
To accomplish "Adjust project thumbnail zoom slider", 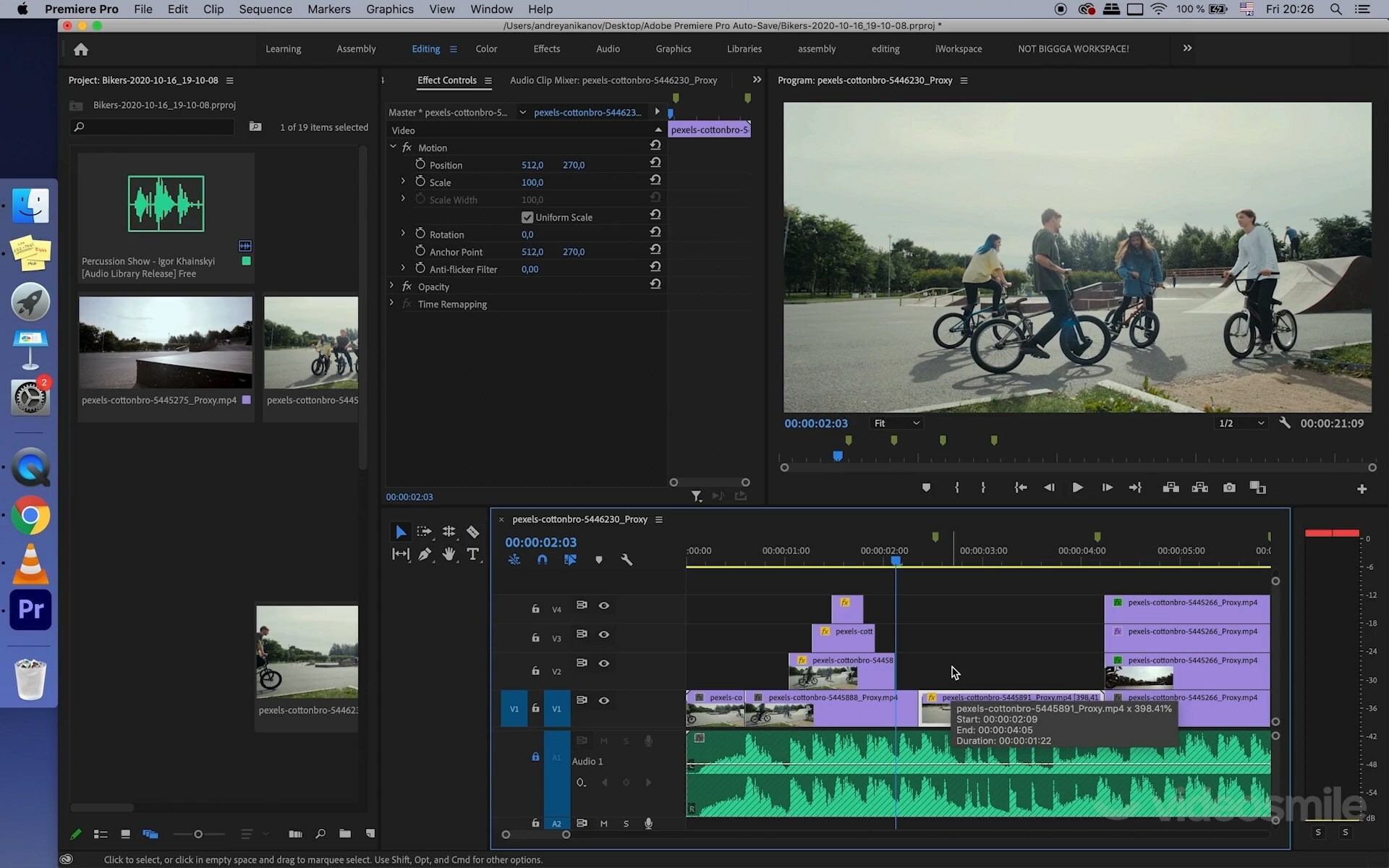I will click(198, 834).
